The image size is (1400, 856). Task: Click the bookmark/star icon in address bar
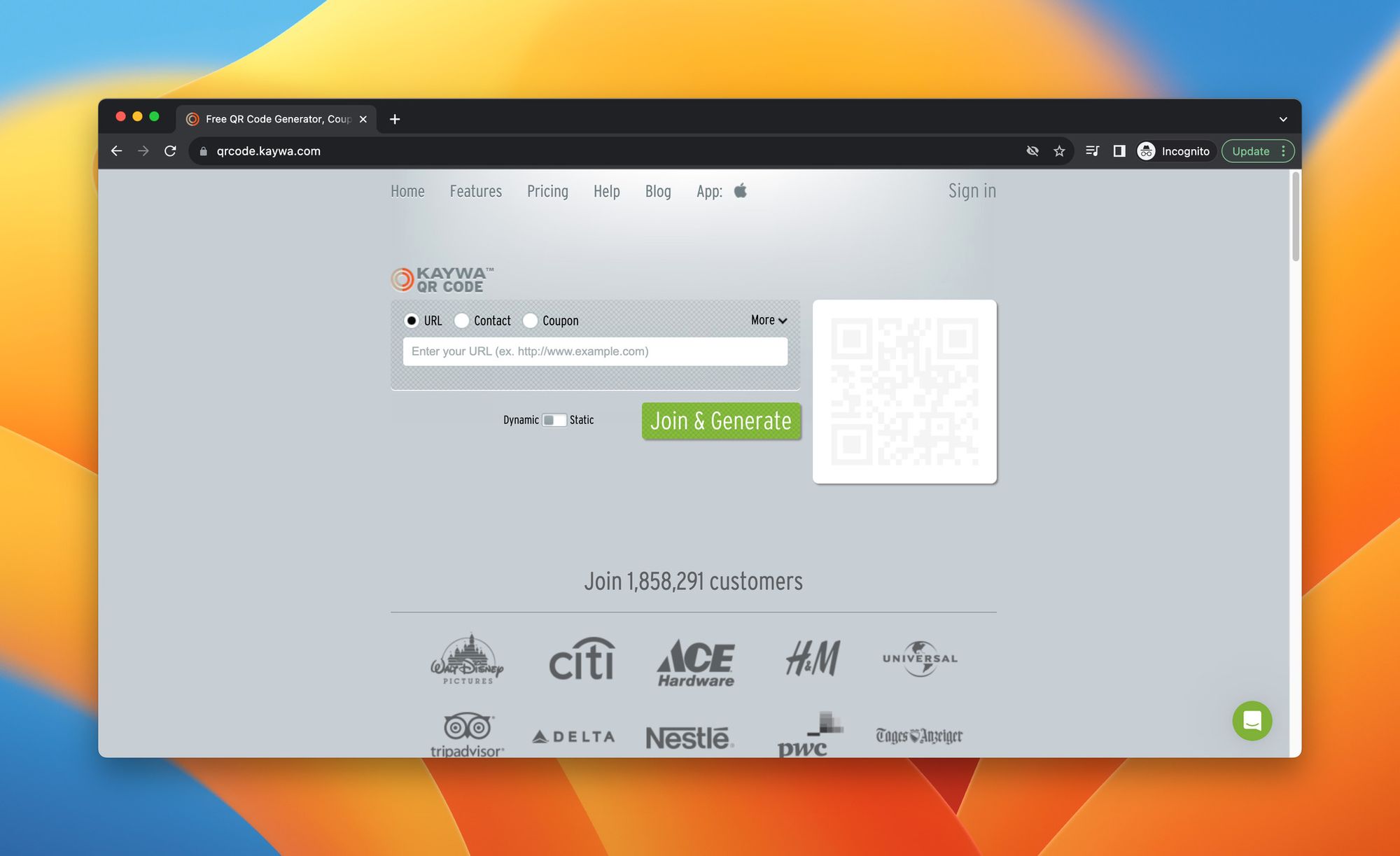[1059, 151]
